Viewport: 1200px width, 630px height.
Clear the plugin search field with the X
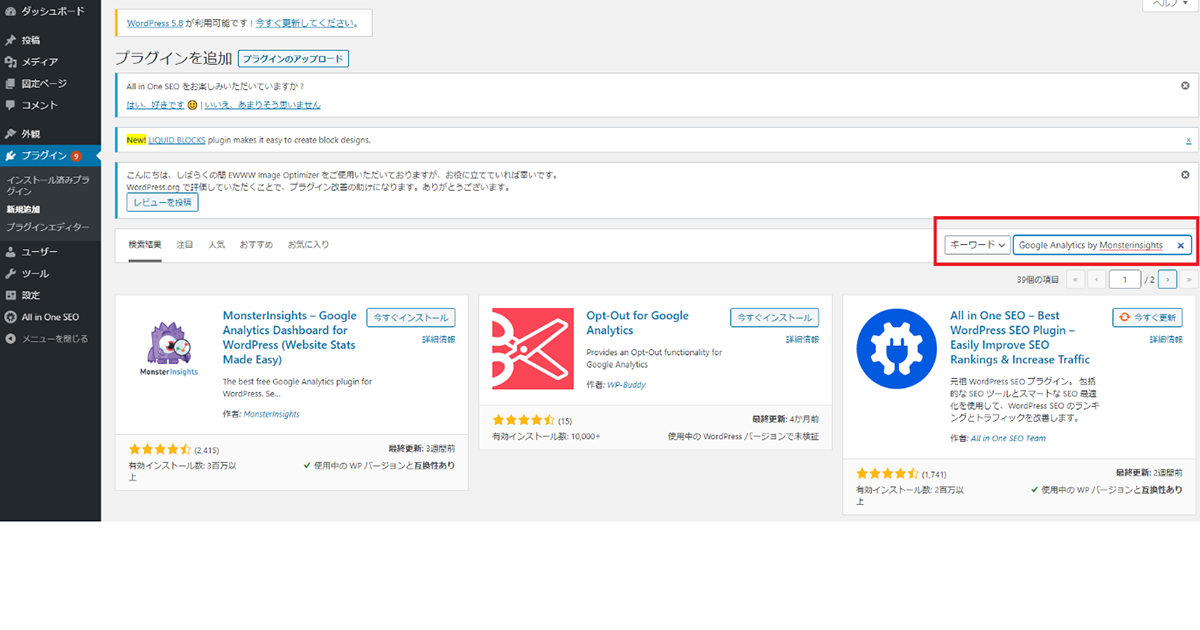[x=1180, y=244]
